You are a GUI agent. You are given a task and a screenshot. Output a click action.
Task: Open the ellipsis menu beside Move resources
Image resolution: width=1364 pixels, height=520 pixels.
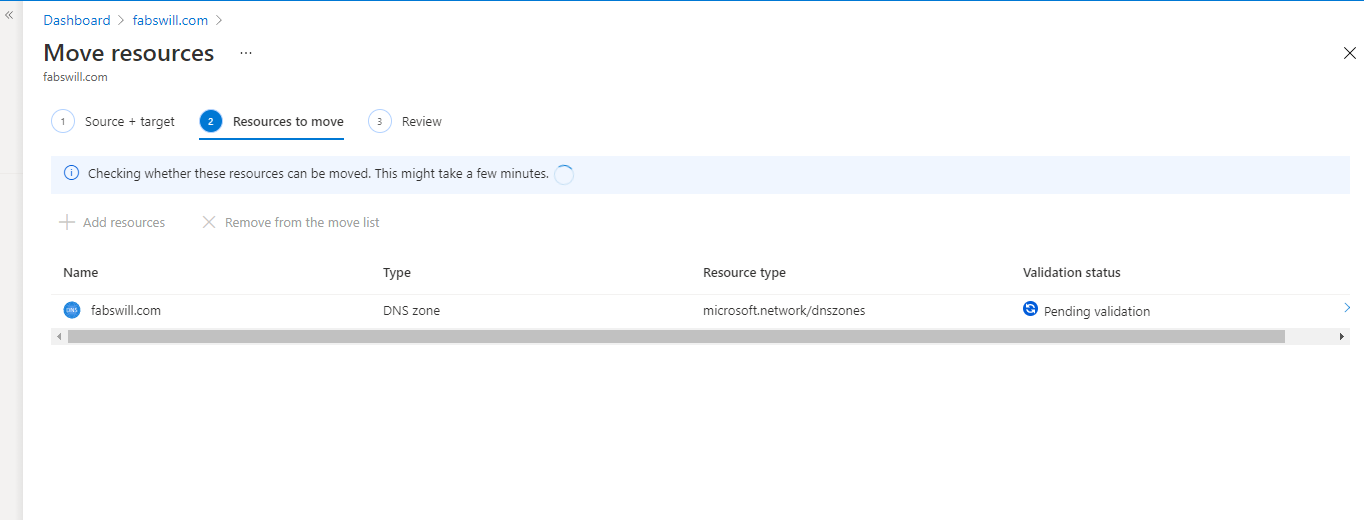(246, 53)
